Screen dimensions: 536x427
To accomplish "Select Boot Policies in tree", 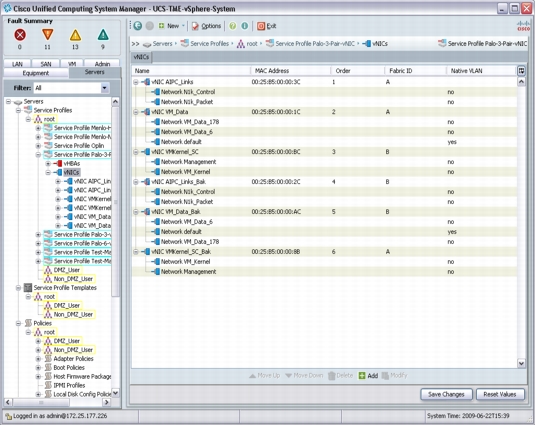I will [x=69, y=368].
